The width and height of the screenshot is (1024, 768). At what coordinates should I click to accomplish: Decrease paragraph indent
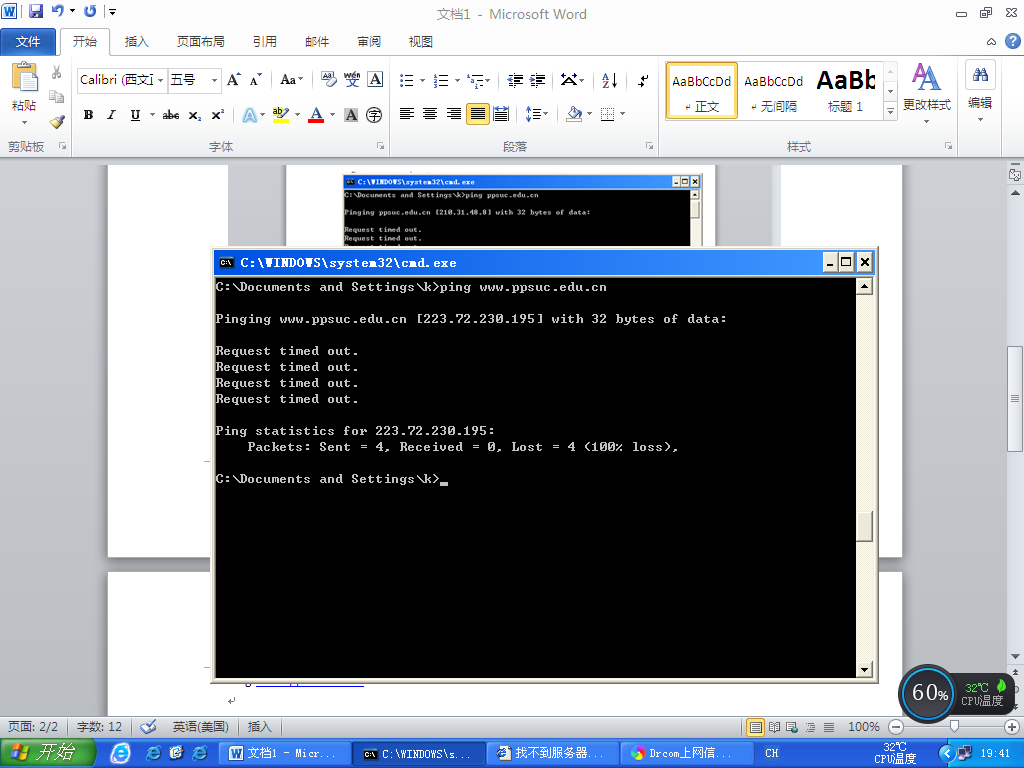pos(515,80)
